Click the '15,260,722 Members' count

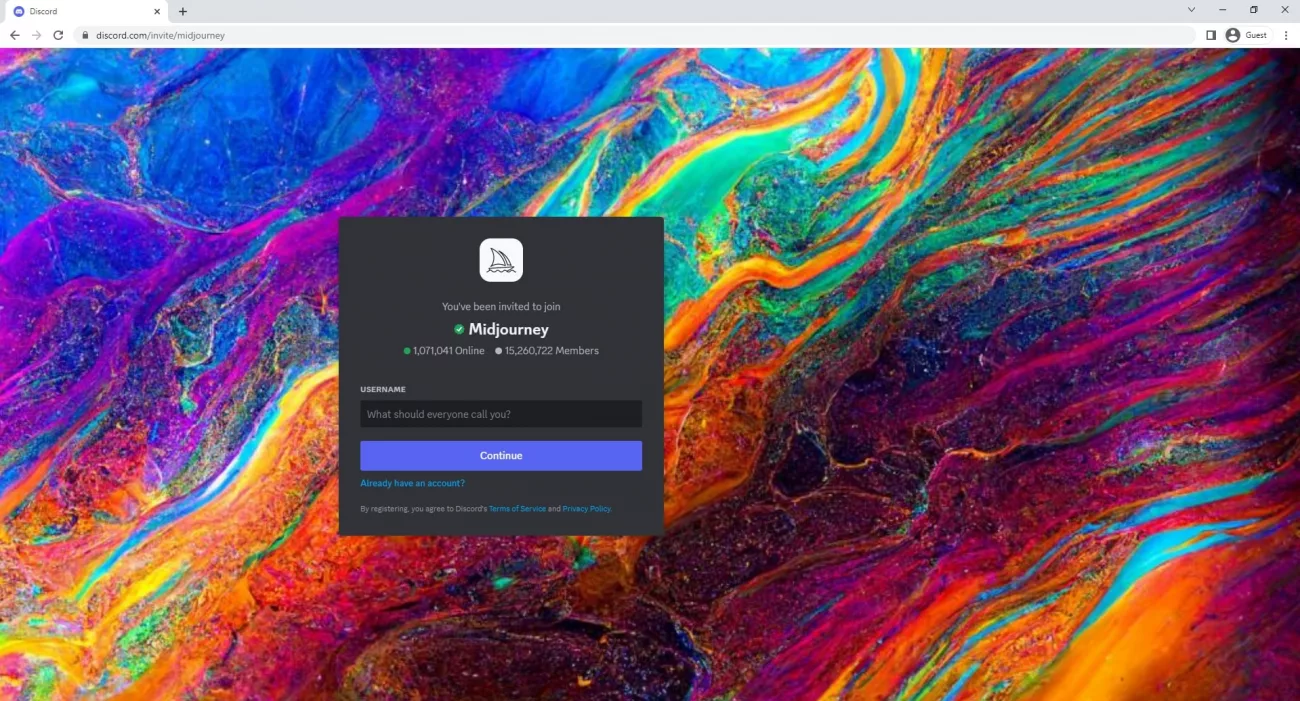(x=547, y=351)
